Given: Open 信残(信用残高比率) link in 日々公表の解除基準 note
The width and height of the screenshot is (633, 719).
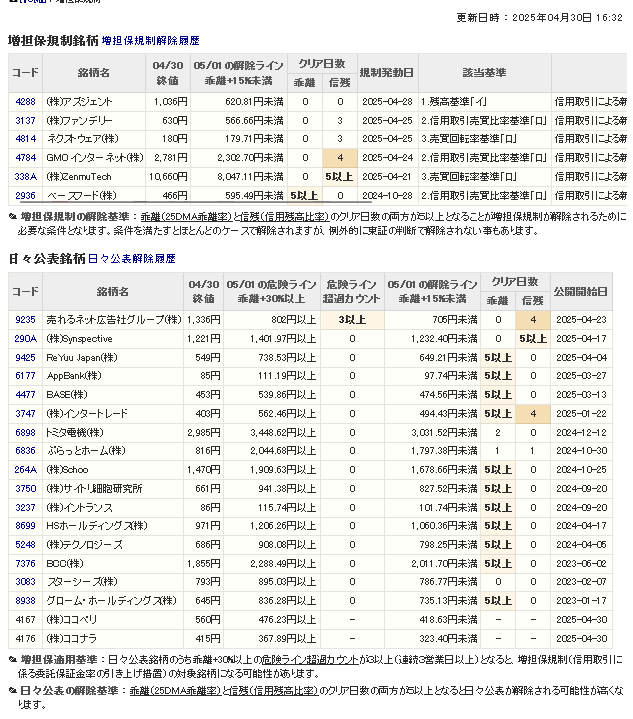Looking at the screenshot, I should [274, 691].
